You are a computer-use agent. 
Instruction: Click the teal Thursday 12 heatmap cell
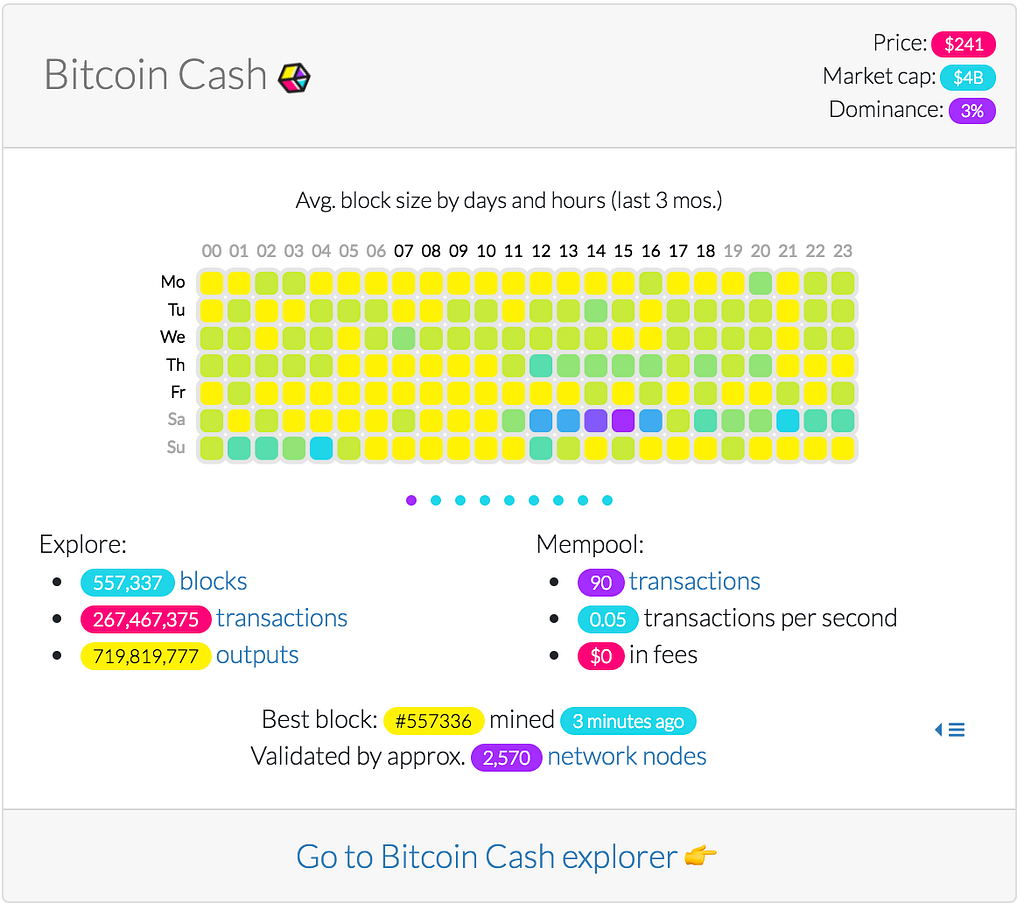point(541,365)
